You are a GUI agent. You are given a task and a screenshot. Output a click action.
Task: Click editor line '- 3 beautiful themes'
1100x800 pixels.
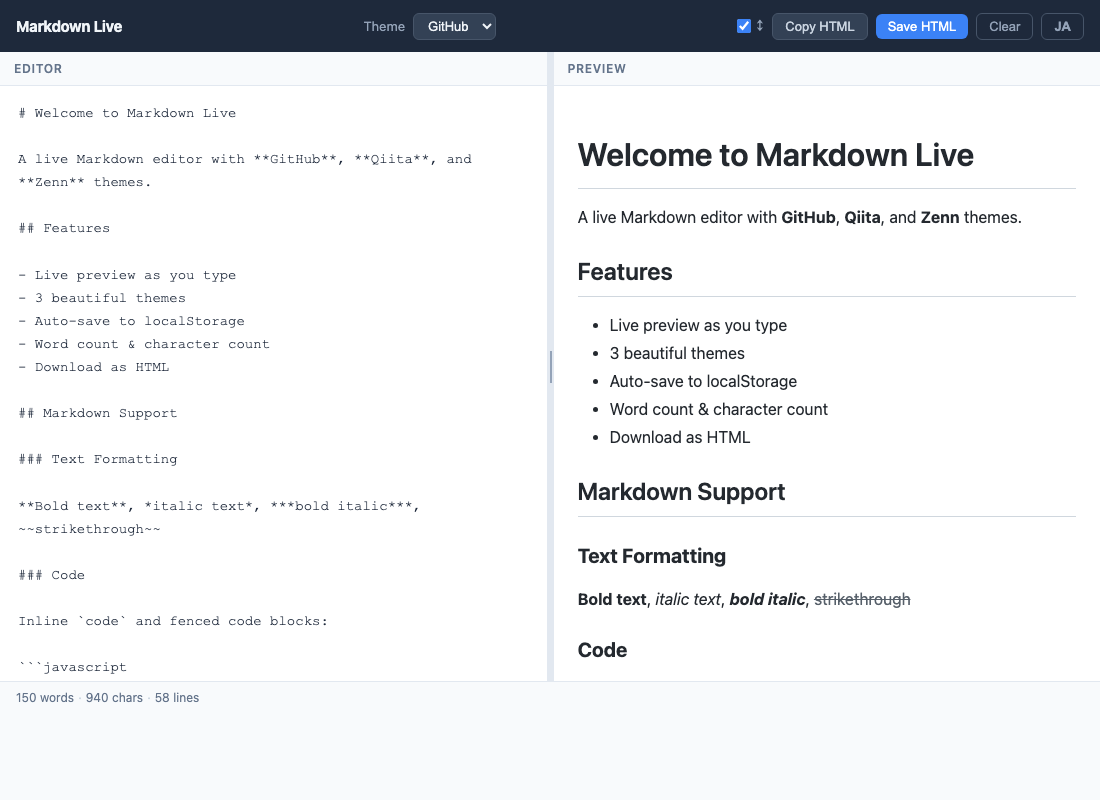[x=102, y=298]
